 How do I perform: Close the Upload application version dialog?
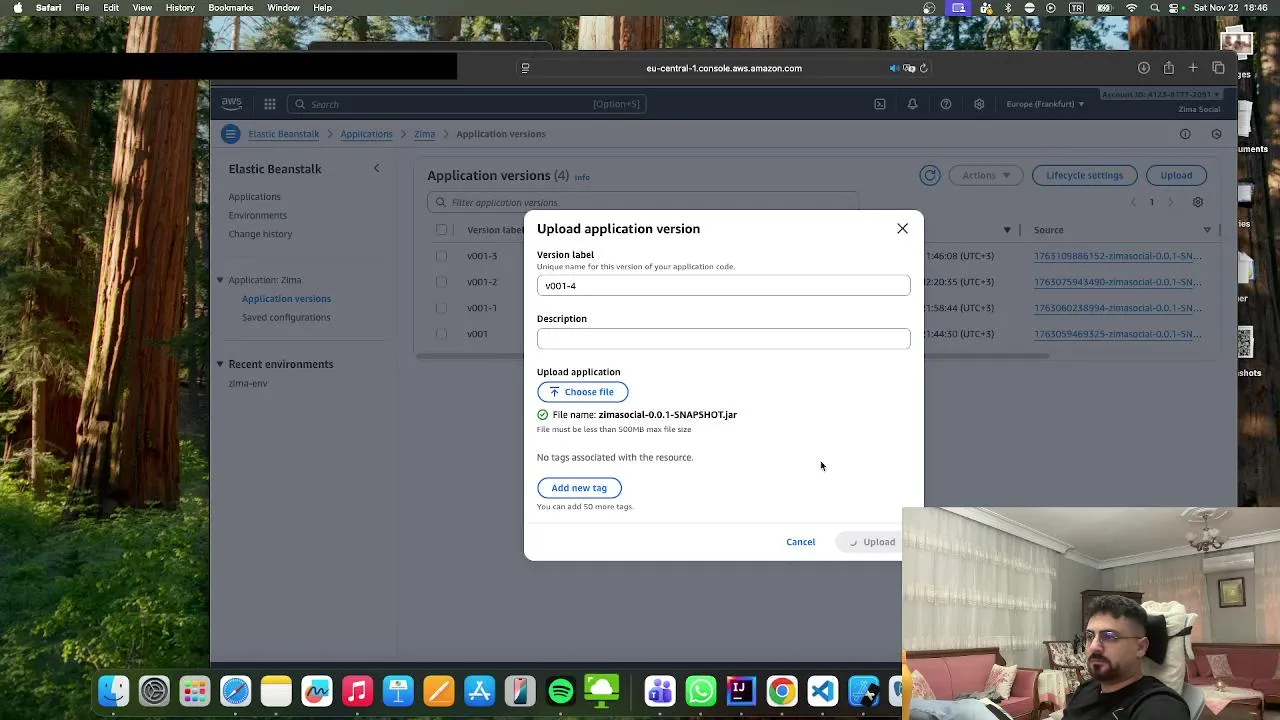[x=902, y=229]
